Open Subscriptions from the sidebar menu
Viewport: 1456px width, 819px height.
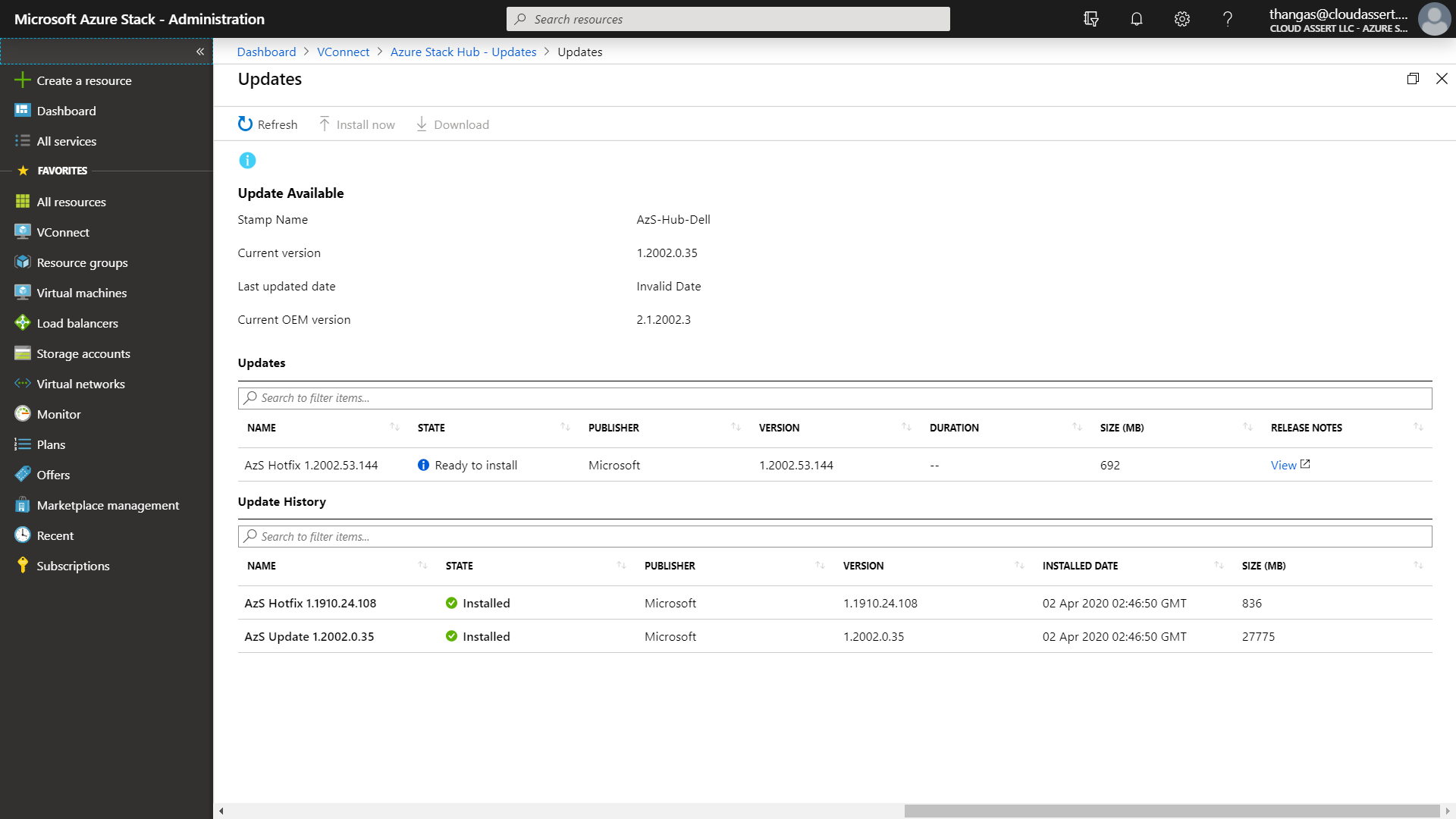tap(73, 566)
